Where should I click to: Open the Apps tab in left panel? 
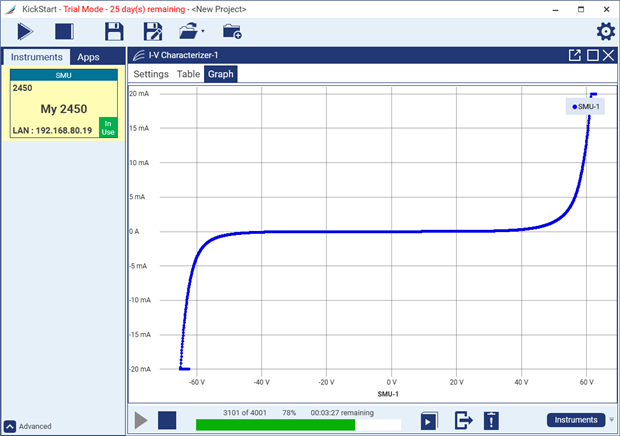click(x=89, y=57)
